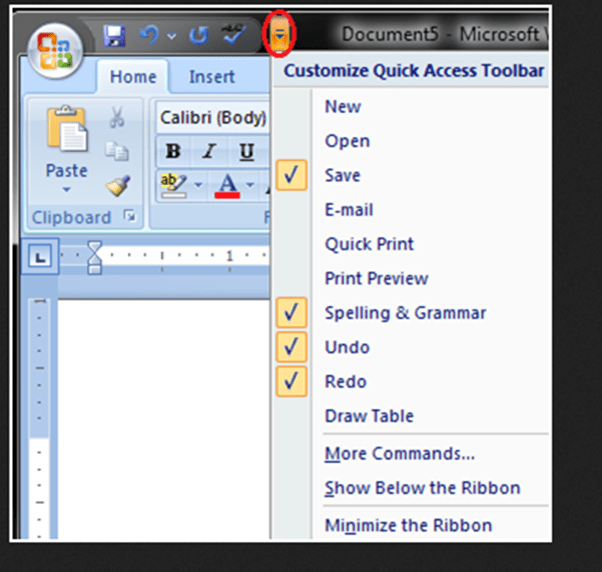
Task: Enable Draw Table in the menu
Action: 411,416
